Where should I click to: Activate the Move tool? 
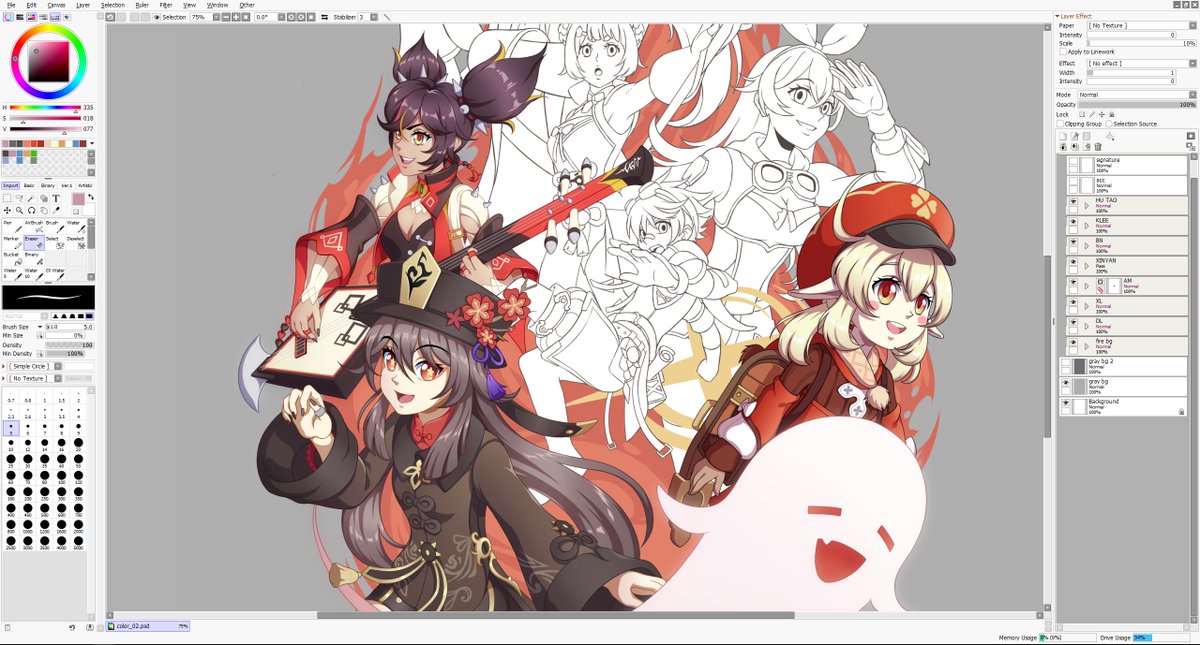(7, 210)
